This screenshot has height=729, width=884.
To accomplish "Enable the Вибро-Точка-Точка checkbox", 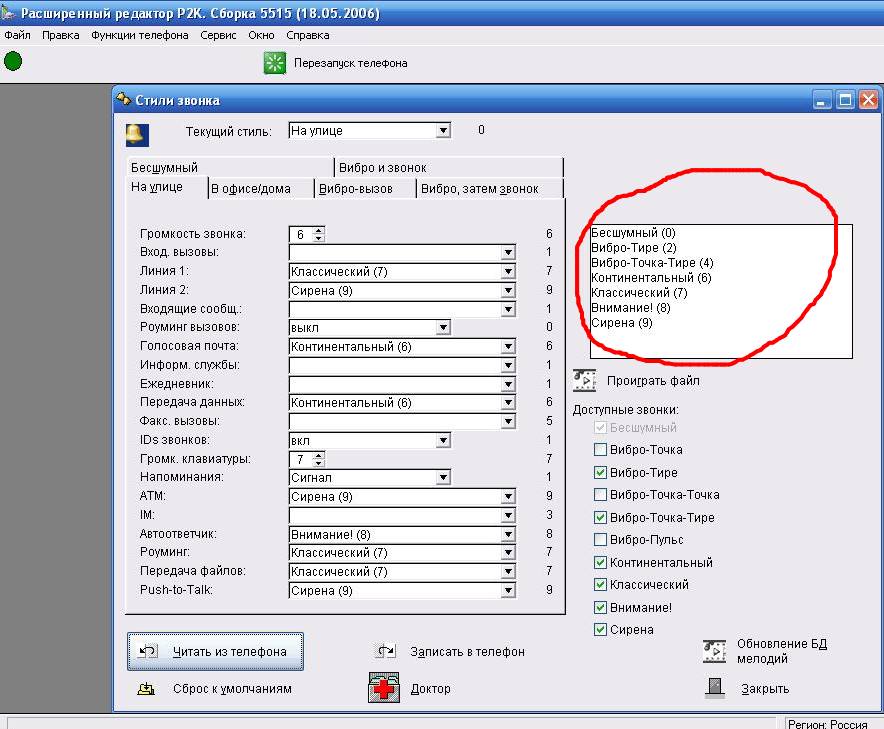I will click(600, 494).
